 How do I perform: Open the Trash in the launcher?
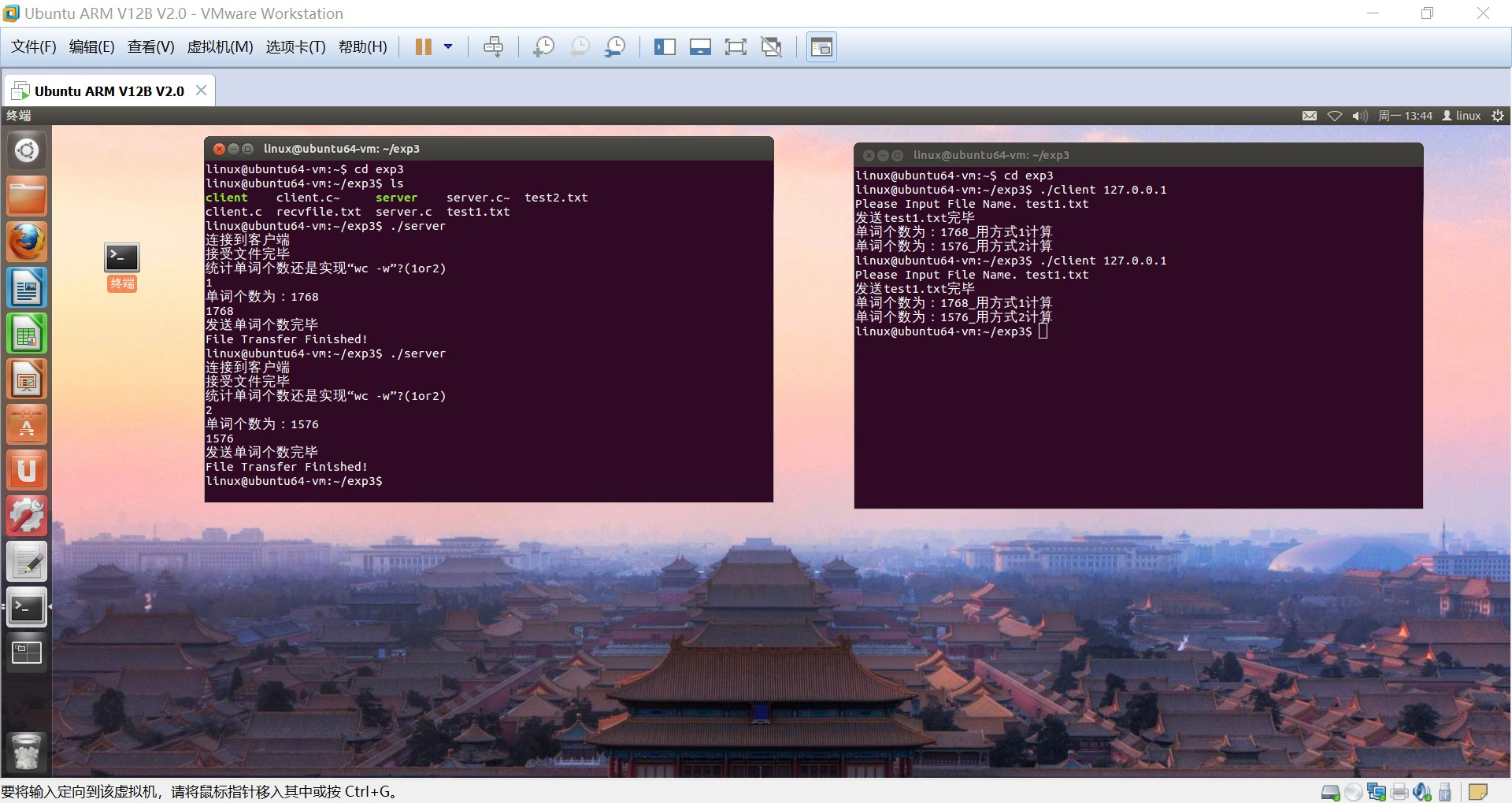pyautogui.click(x=27, y=751)
